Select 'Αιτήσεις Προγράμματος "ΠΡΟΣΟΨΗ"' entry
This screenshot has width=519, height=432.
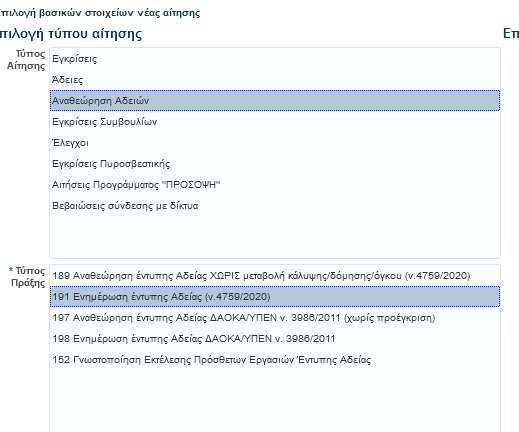275,185
